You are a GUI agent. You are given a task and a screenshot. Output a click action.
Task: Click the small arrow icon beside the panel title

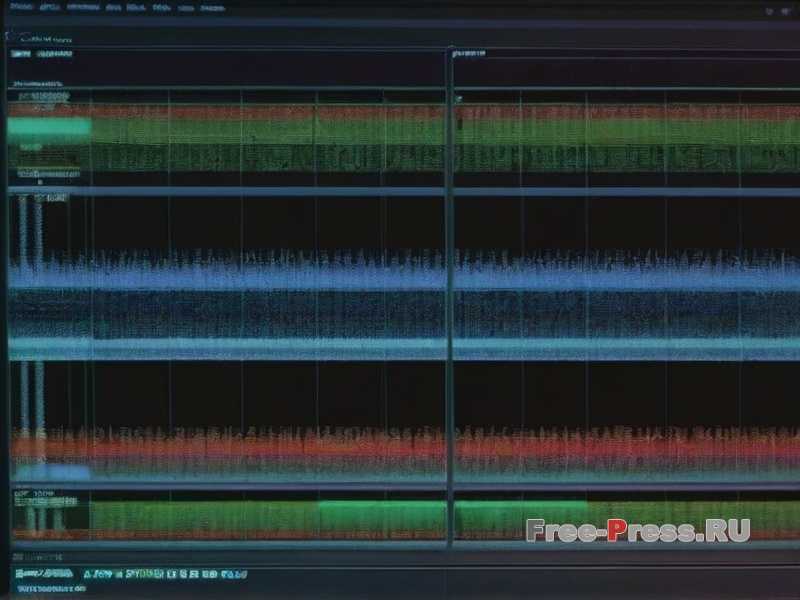9,38
